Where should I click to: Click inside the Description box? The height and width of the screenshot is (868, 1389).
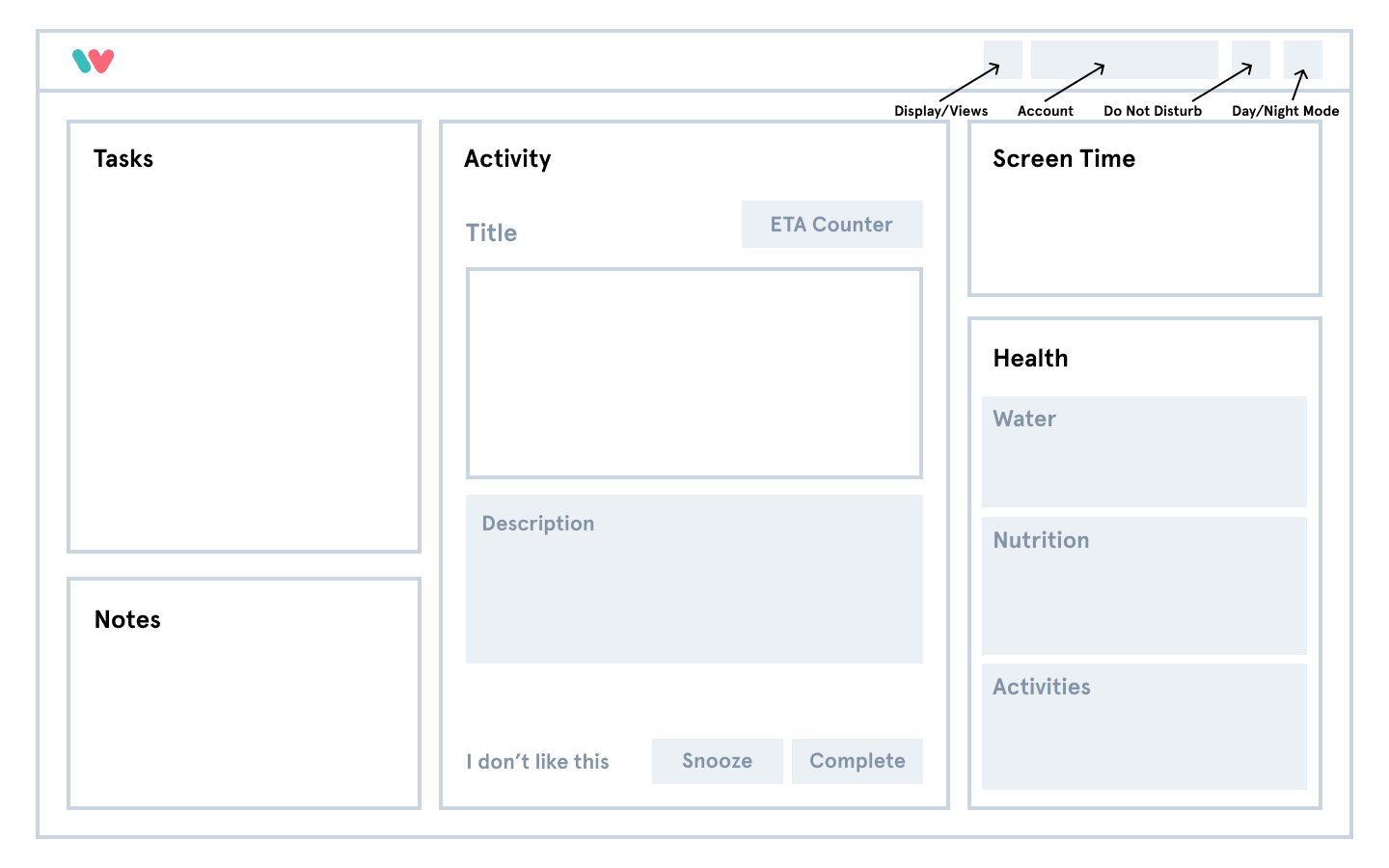pyautogui.click(x=694, y=579)
